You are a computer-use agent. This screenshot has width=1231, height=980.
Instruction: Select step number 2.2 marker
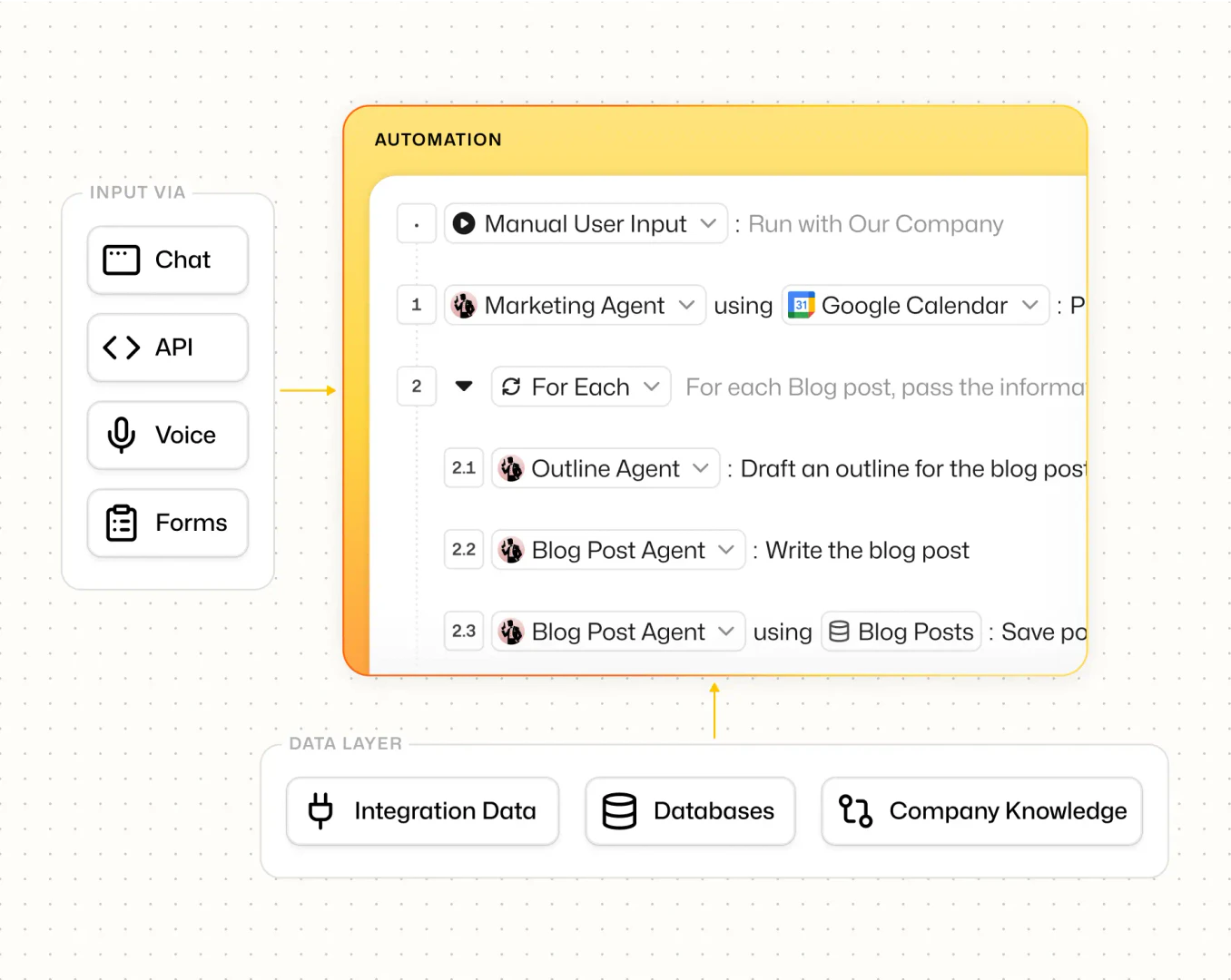click(x=464, y=550)
